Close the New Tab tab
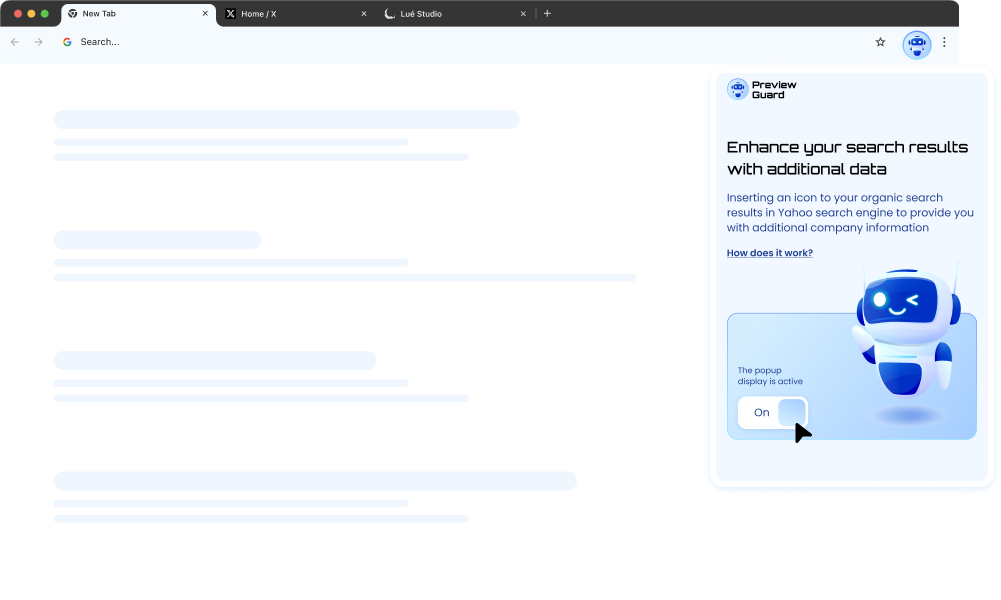This screenshot has height=600, width=1001. coord(205,14)
